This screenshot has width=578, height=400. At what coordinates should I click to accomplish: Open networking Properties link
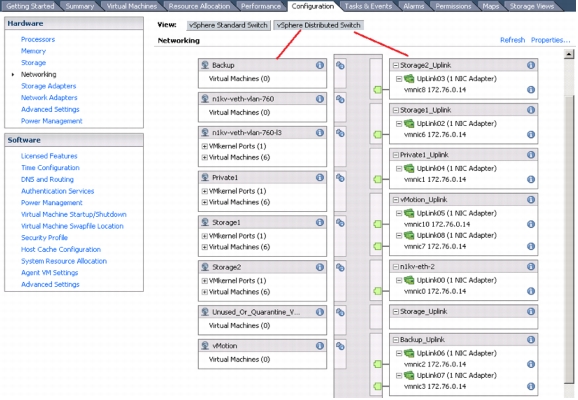tap(550, 40)
